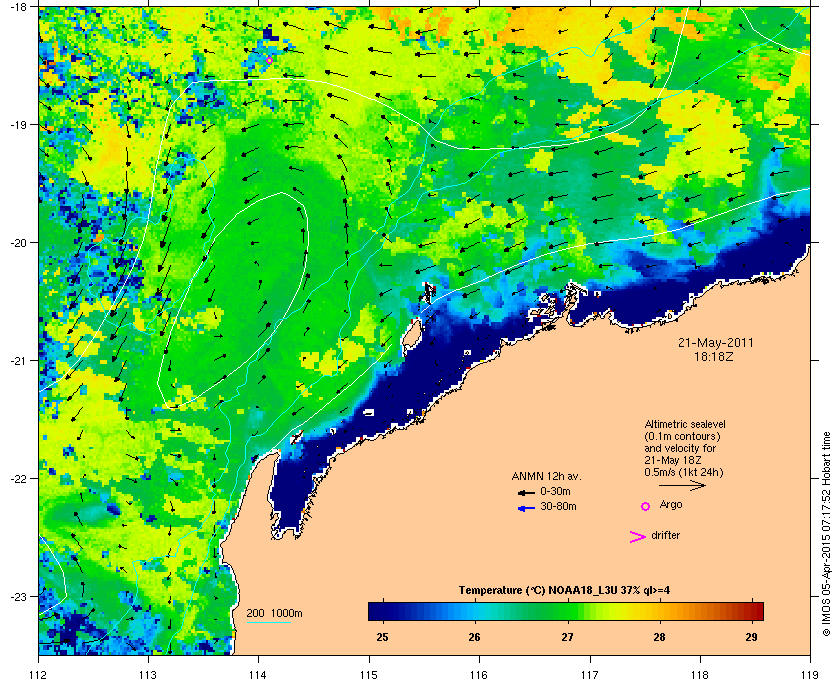Click the latitude axis label -20
Screen dimensions: 840x680
point(18,243)
